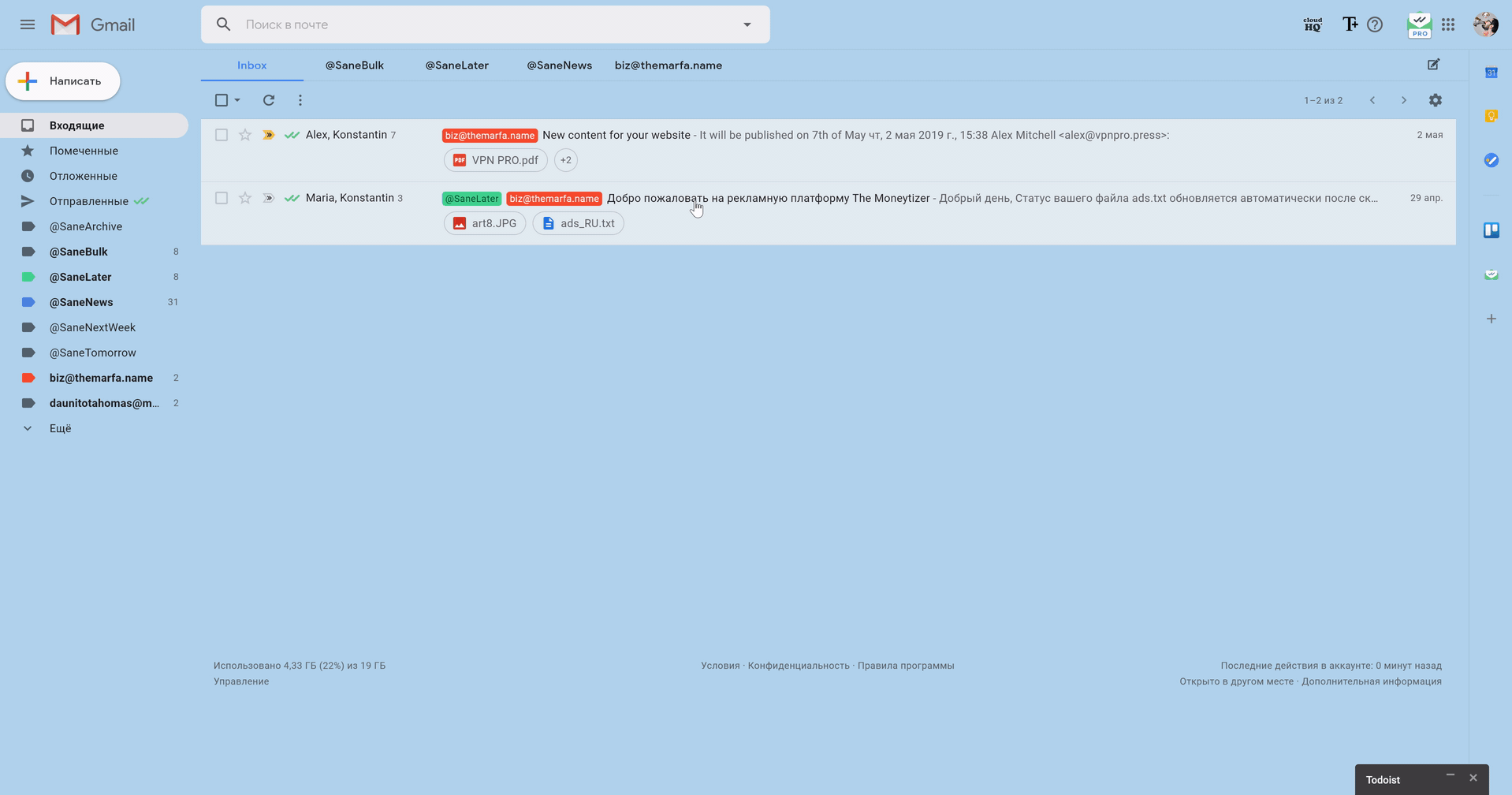Click the search magnifier icon
This screenshot has width=1512, height=795.
tap(224, 24)
